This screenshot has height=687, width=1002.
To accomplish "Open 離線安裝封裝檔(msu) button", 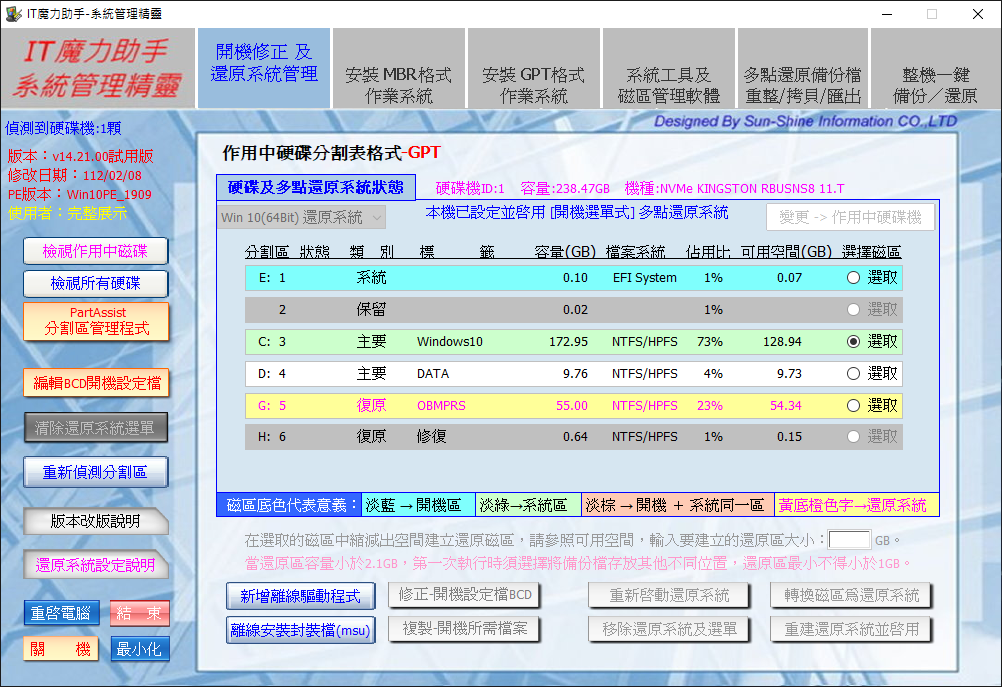I will click(x=301, y=630).
